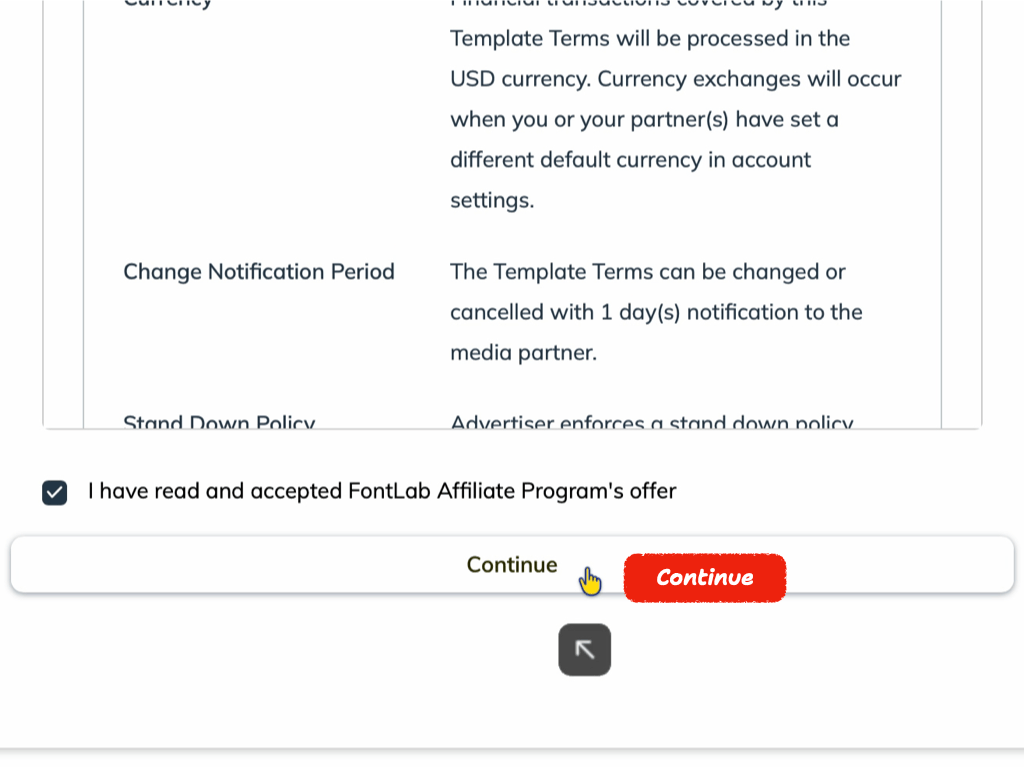Click the red Continue callout
This screenshot has width=1024, height=768.
coord(704,577)
